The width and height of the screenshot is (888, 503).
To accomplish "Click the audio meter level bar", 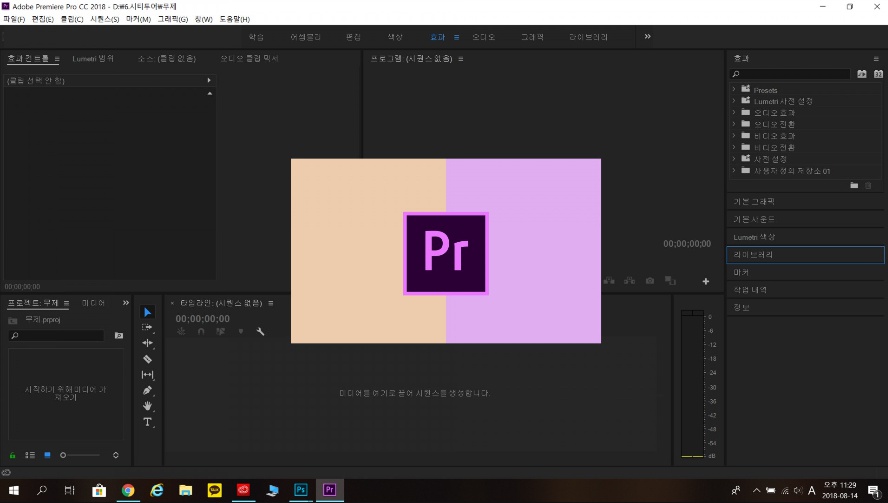I will click(692, 384).
